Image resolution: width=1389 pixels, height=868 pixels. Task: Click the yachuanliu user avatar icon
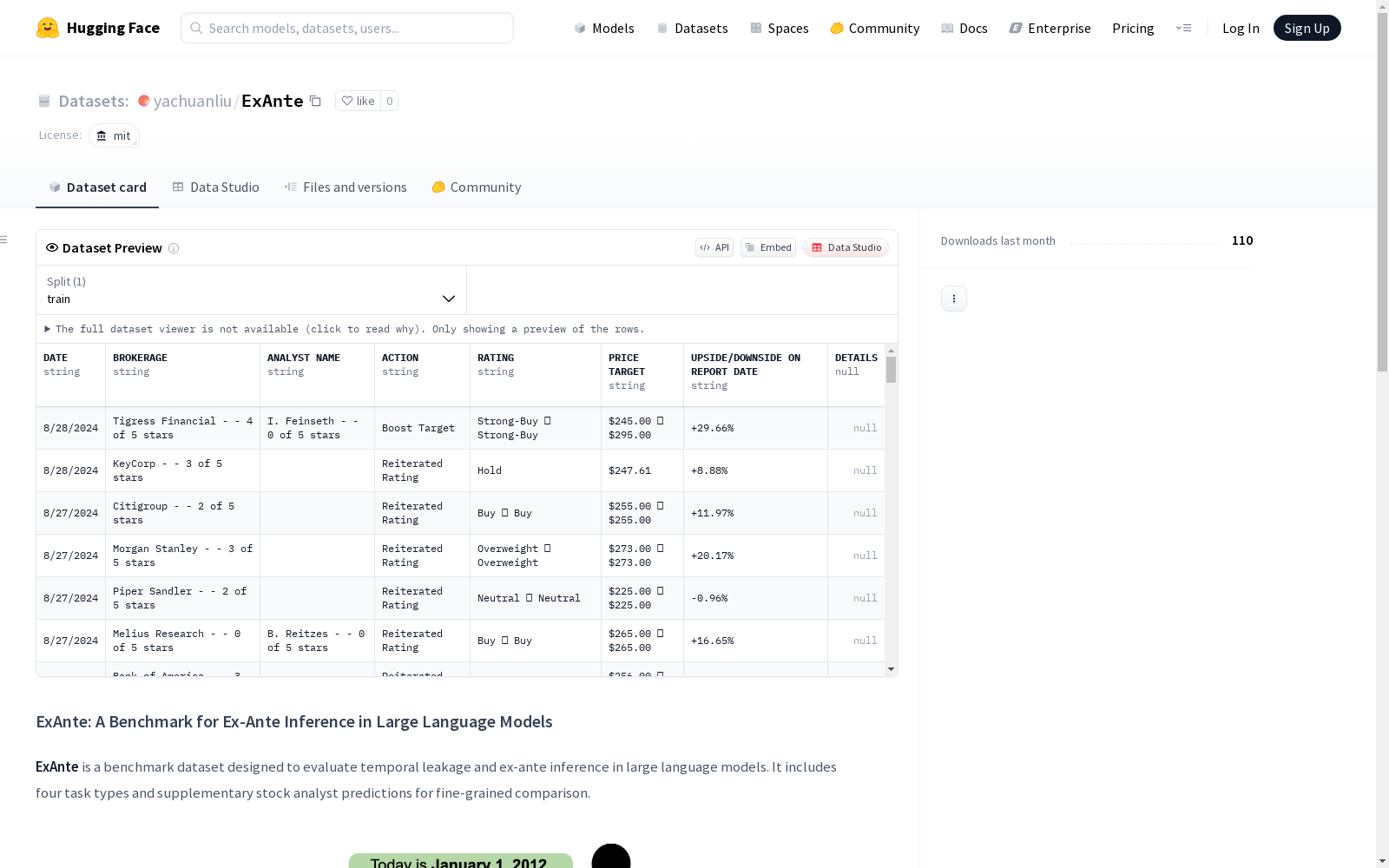coord(144,101)
